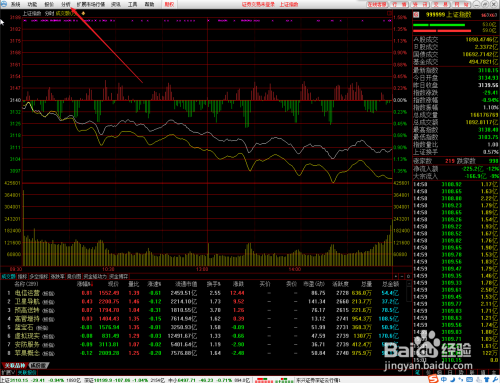Open the 系统 system menu
The width and height of the screenshot is (500, 383).
16,4
